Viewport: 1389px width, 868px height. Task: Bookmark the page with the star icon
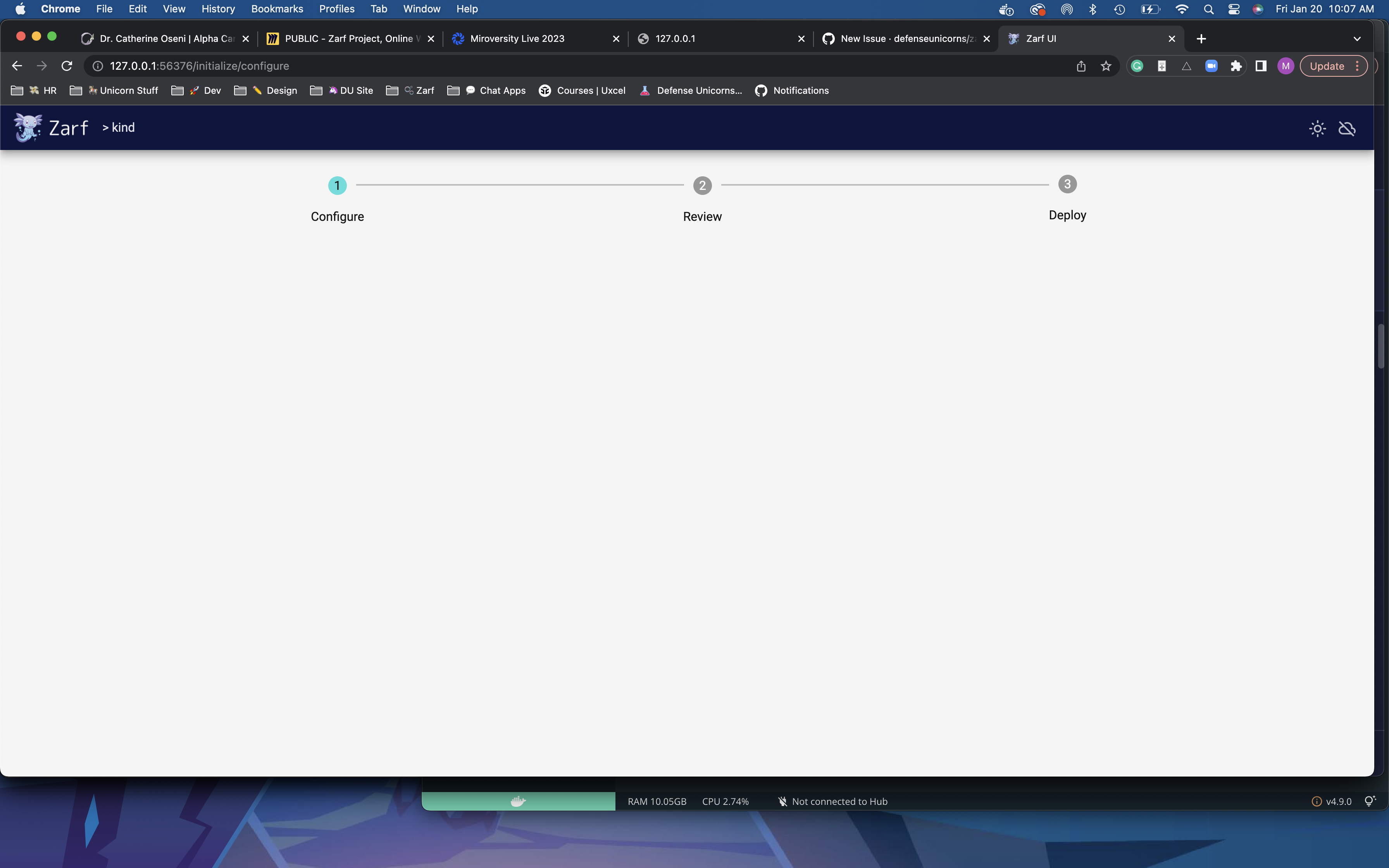tap(1105, 65)
